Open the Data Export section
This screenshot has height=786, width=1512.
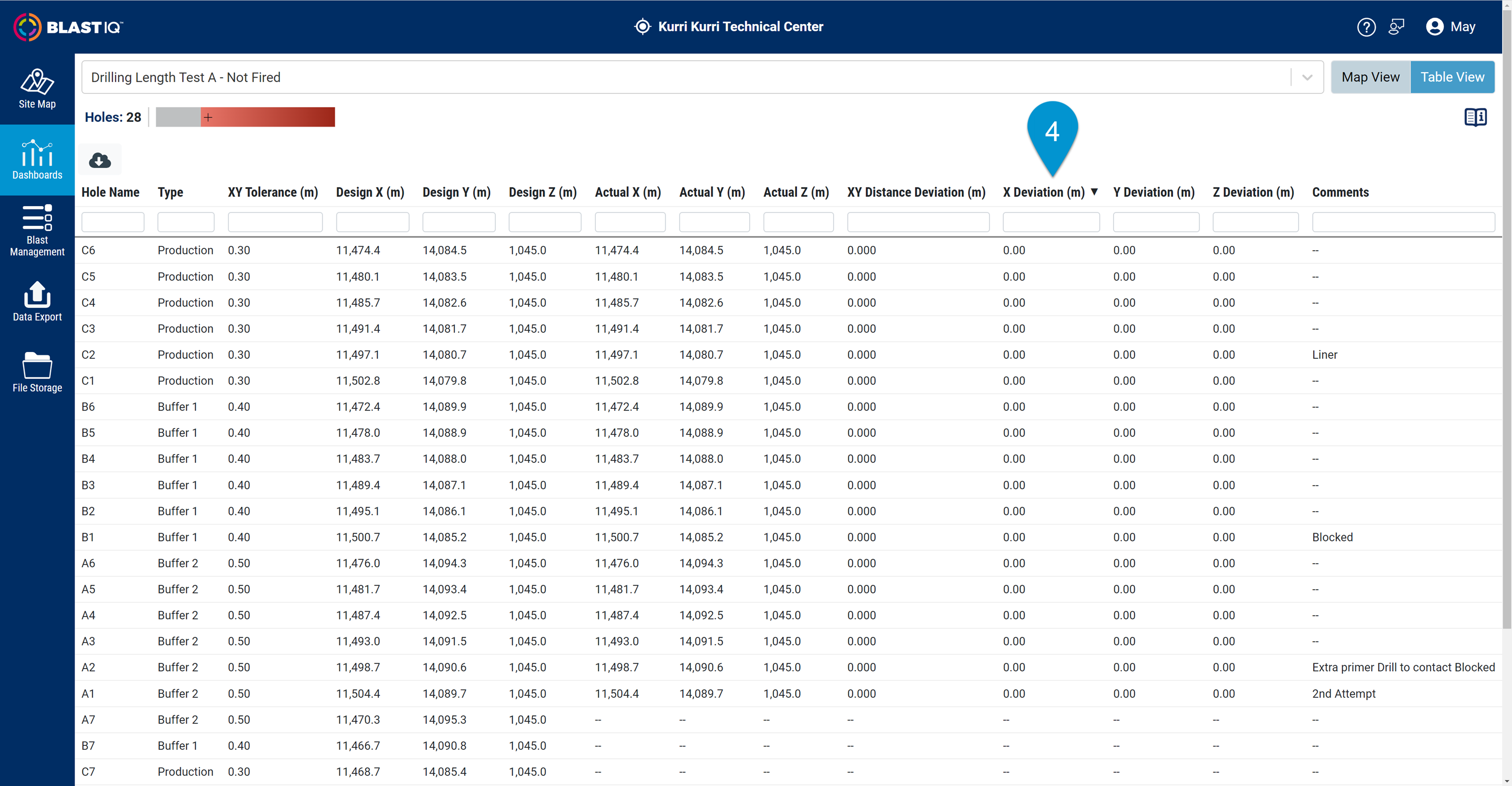coord(37,301)
